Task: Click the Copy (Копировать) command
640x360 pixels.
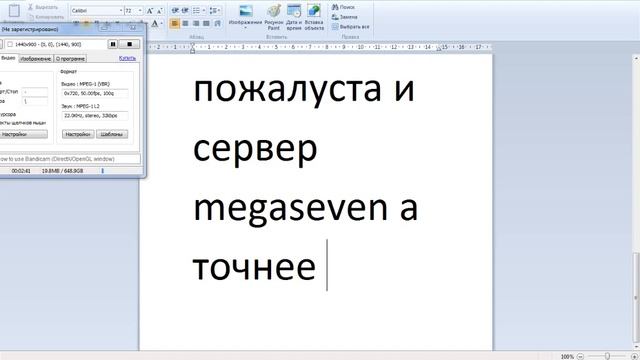Action: coord(46,17)
